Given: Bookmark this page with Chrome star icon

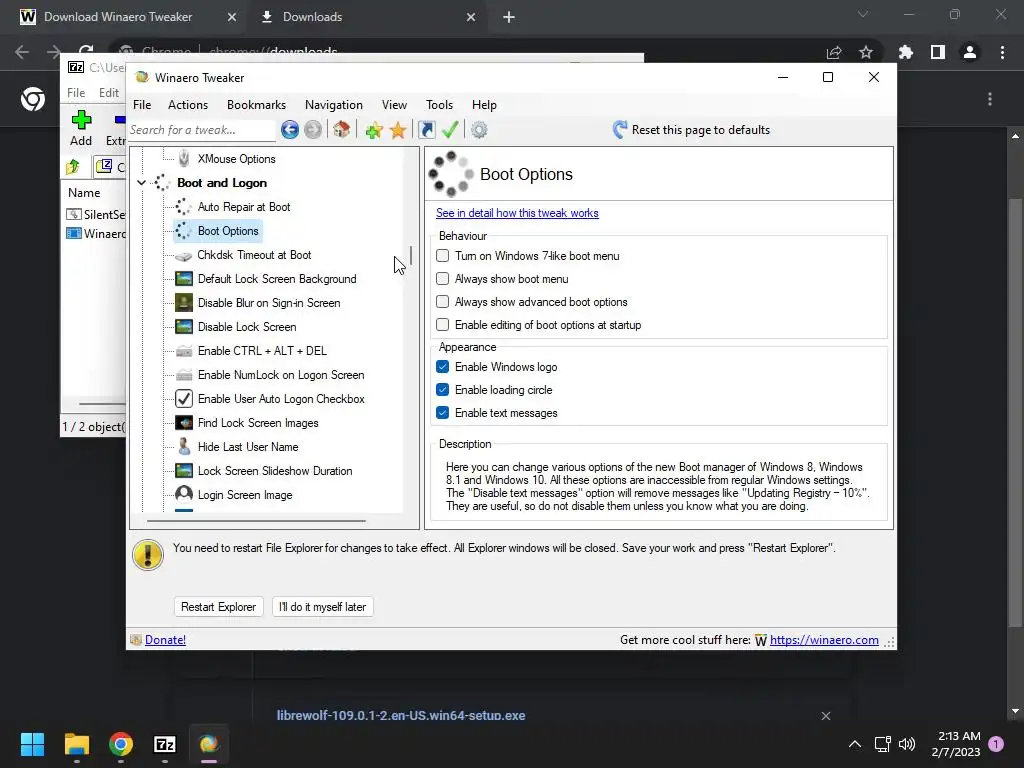Looking at the screenshot, I should [x=865, y=52].
